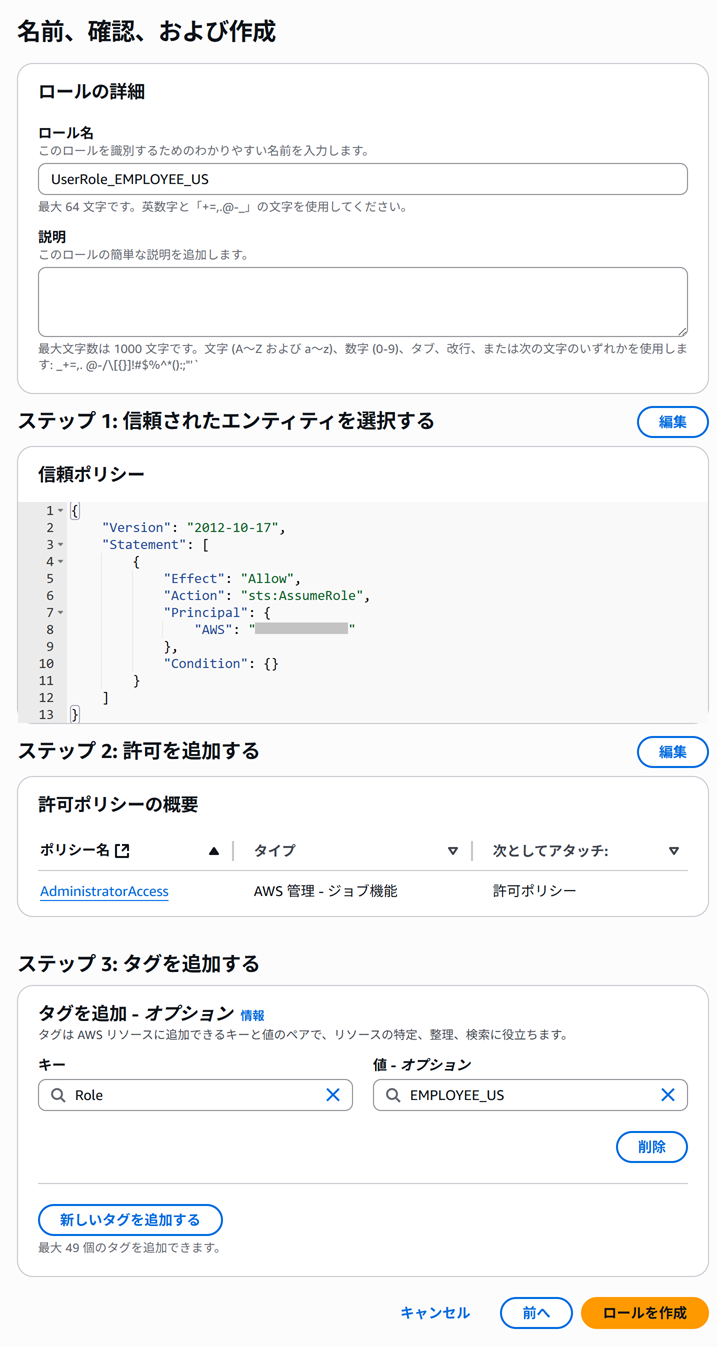Sort by 次としてアタッチ column arrow
This screenshot has width=718, height=1347.
pos(674,851)
